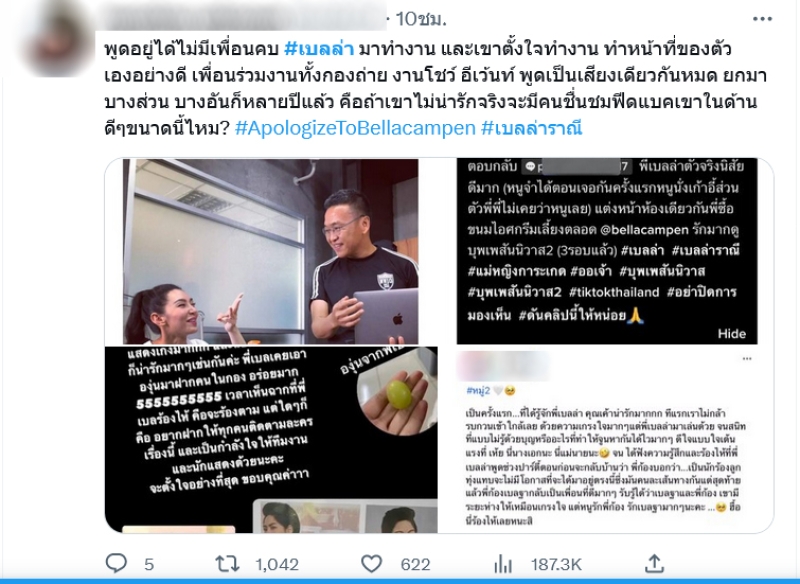Viewport: 800px width, 584px height.
Task: Click the blurred author display name
Action: (244, 19)
